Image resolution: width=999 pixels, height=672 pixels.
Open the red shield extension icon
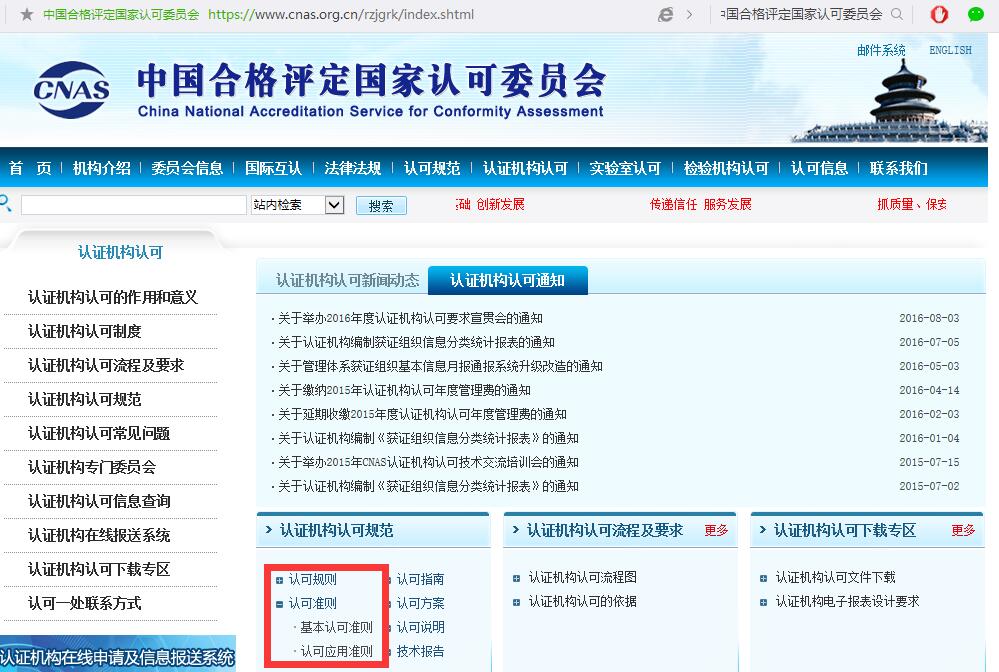point(939,14)
